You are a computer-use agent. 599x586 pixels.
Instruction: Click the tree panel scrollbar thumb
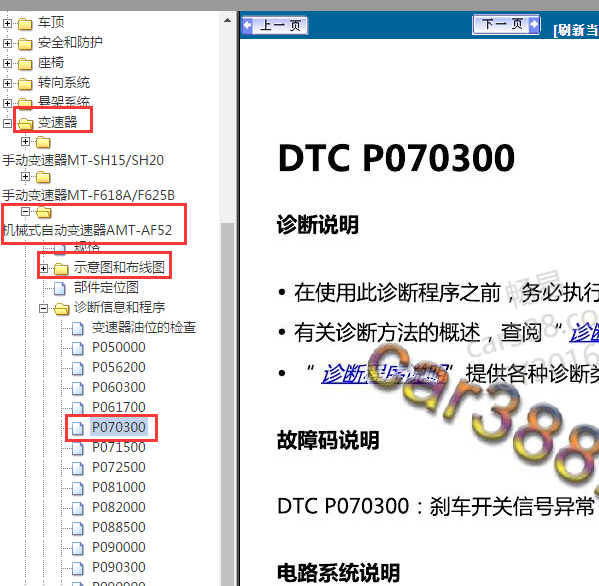228,404
